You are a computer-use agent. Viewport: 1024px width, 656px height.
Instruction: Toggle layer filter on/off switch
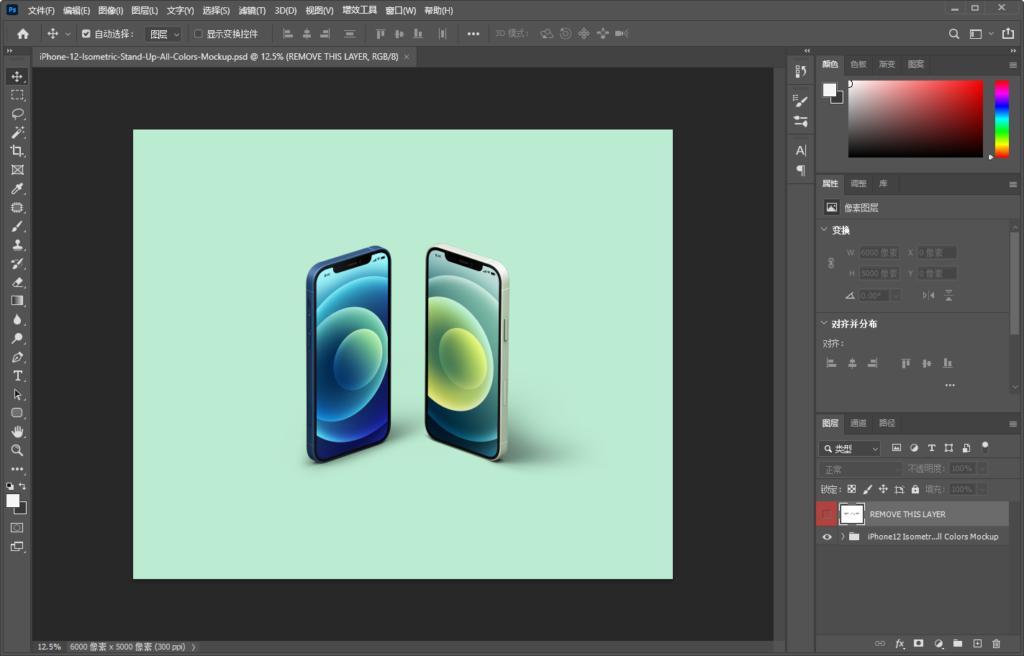(x=985, y=448)
